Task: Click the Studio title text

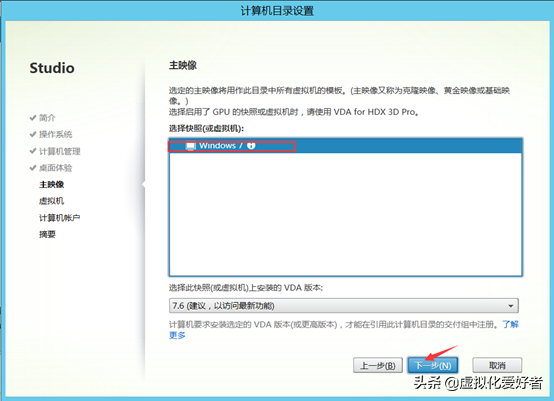Action: pyautogui.click(x=52, y=68)
